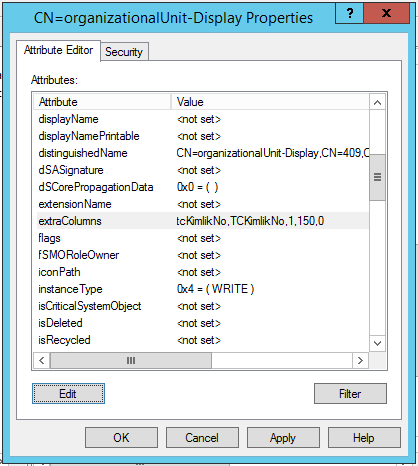Viewport: 418px width, 466px height.
Task: Confirm changes with OK button
Action: tap(121, 438)
